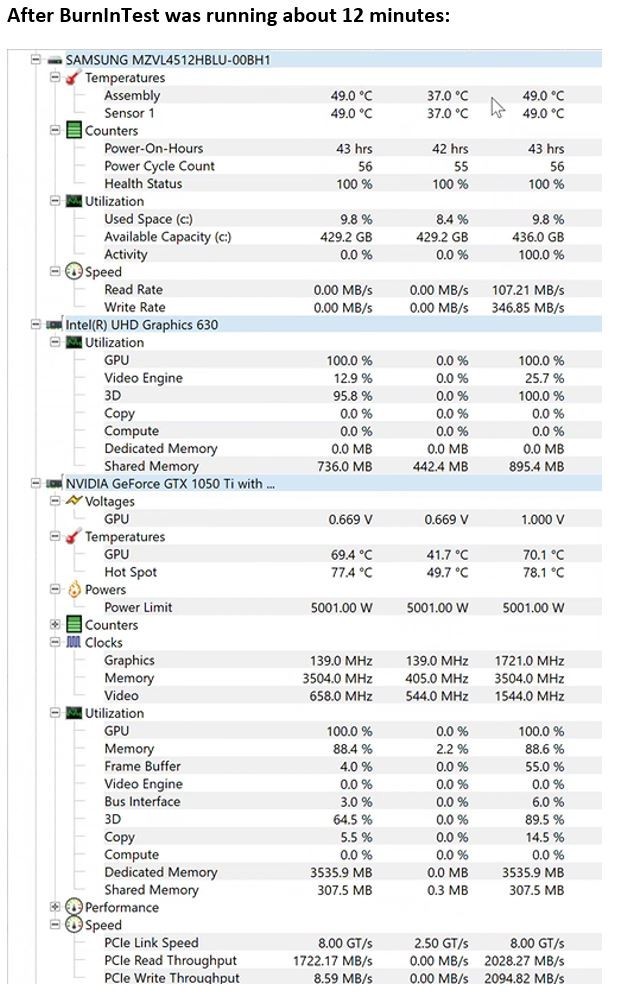The height and width of the screenshot is (1000, 618).
Task: Click the SSD Temperatures thermometer icon
Action: [x=73, y=78]
